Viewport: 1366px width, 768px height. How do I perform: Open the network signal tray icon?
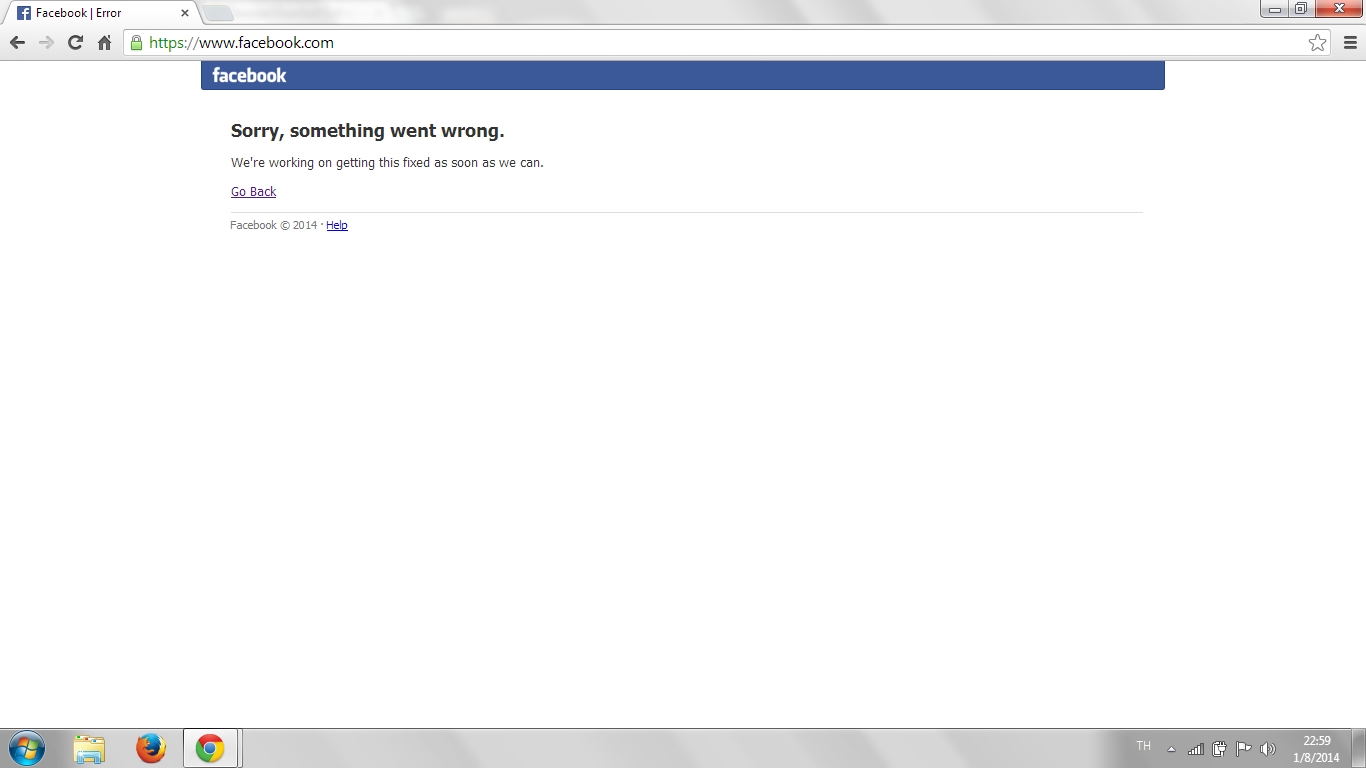1195,749
